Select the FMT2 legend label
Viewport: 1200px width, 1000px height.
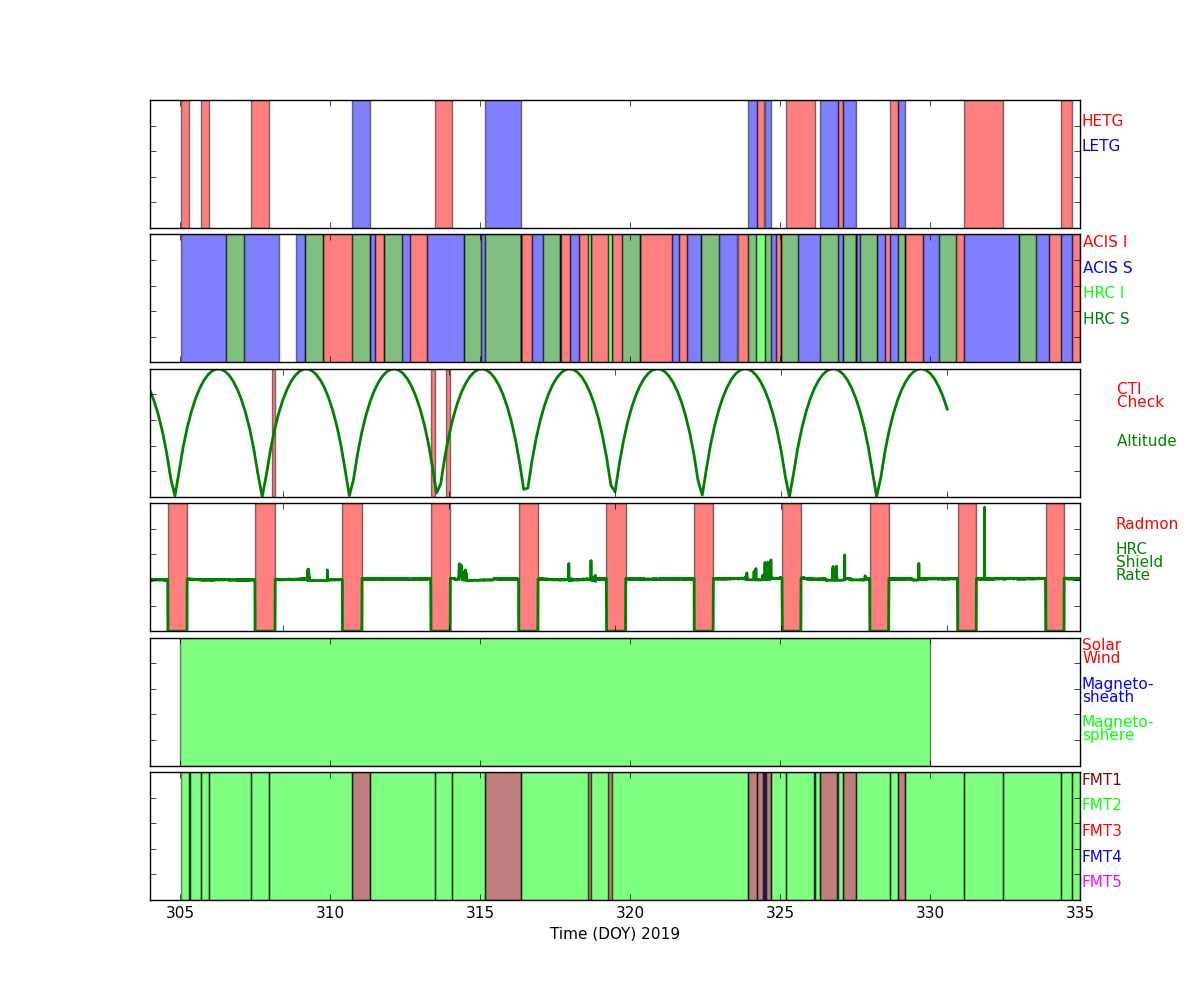click(1102, 805)
